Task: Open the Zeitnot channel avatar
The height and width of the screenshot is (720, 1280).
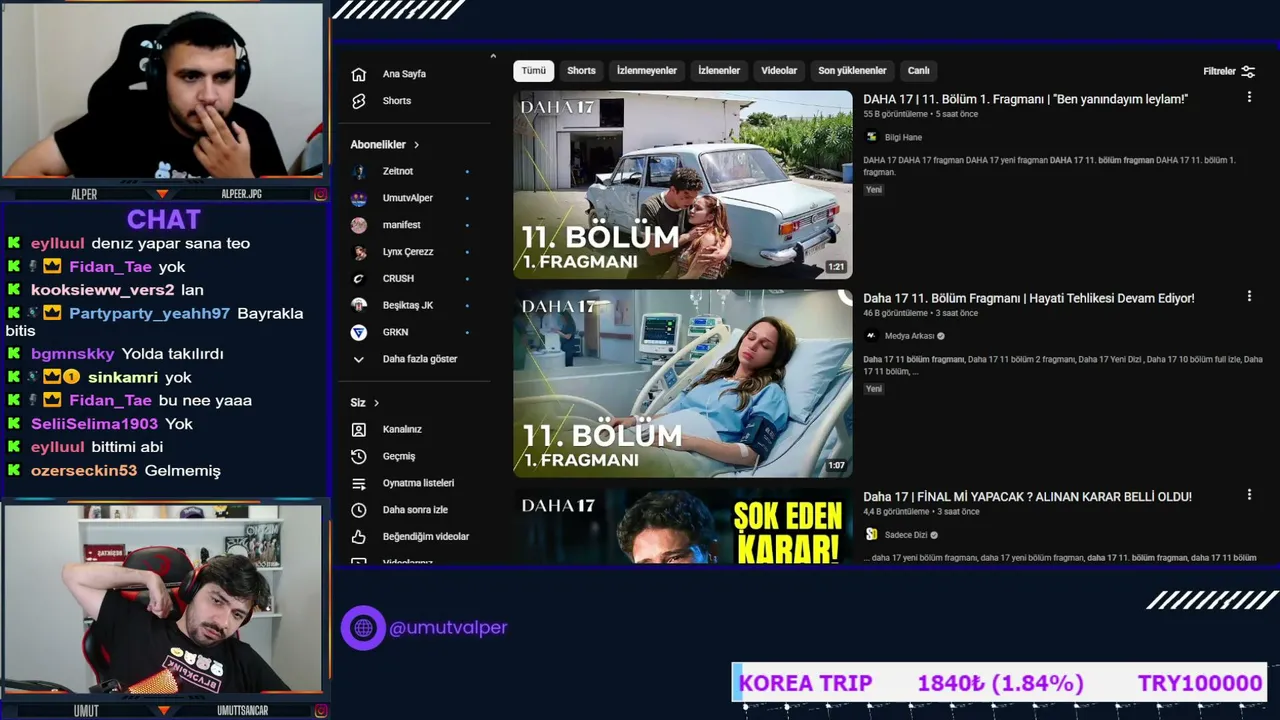Action: click(x=359, y=171)
